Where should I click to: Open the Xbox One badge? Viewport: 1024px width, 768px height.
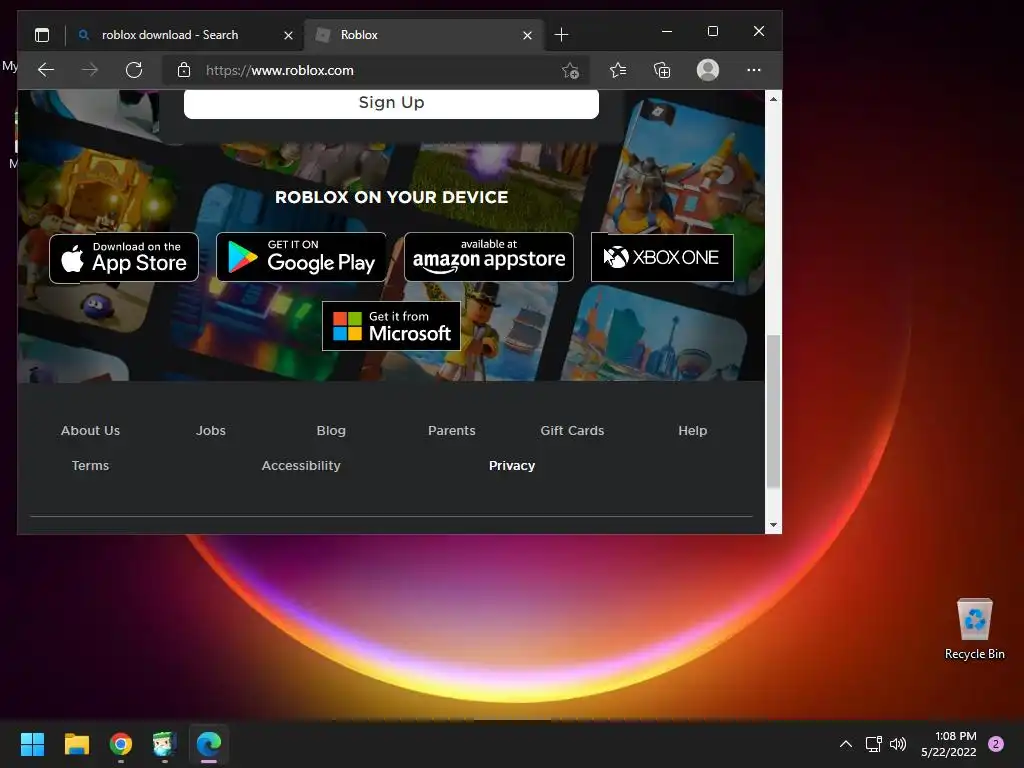(662, 257)
